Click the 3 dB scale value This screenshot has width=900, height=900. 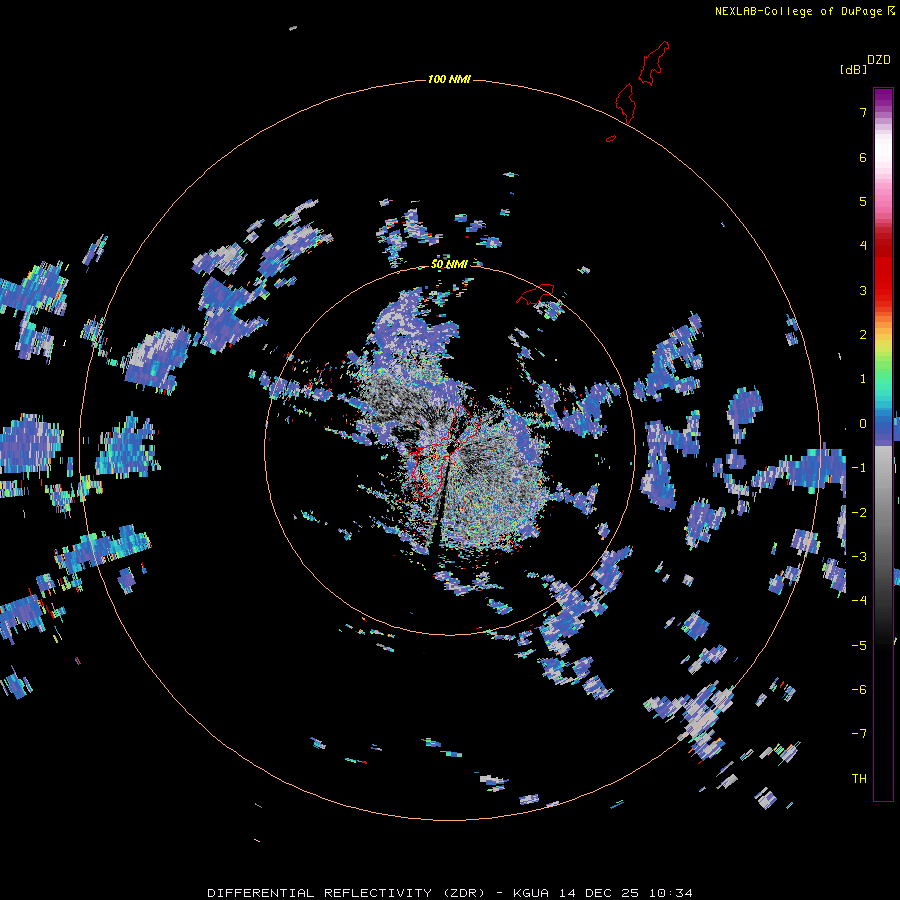point(863,290)
